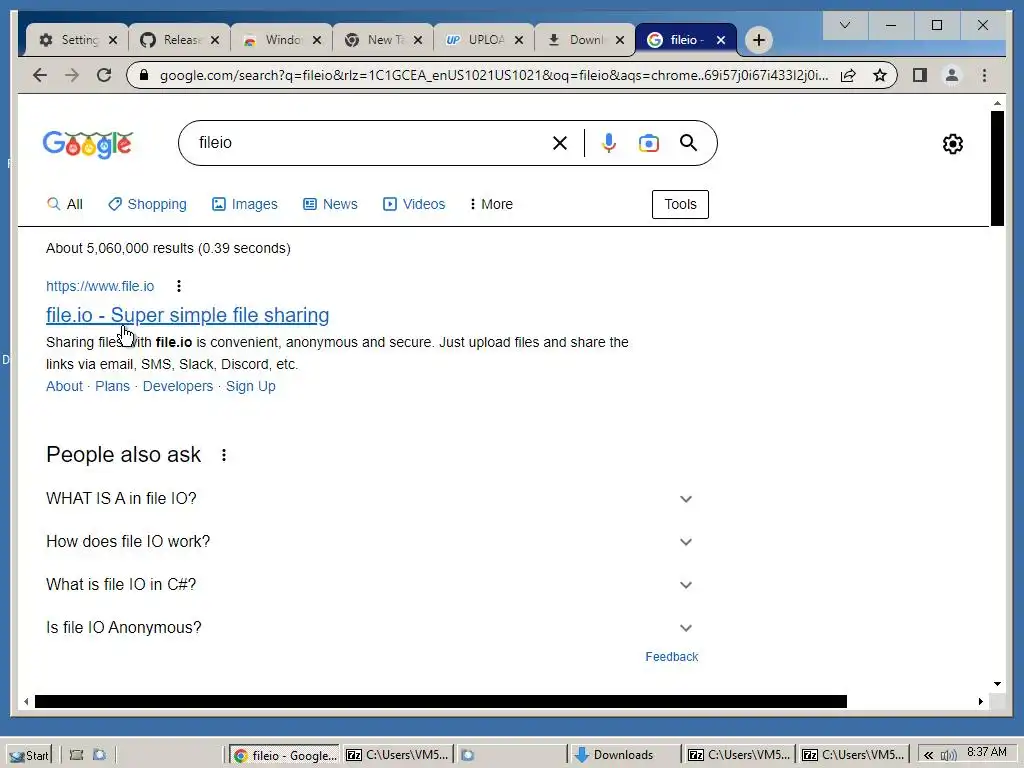Viewport: 1024px width, 768px height.
Task: Open the Windows Start button
Action: point(30,756)
